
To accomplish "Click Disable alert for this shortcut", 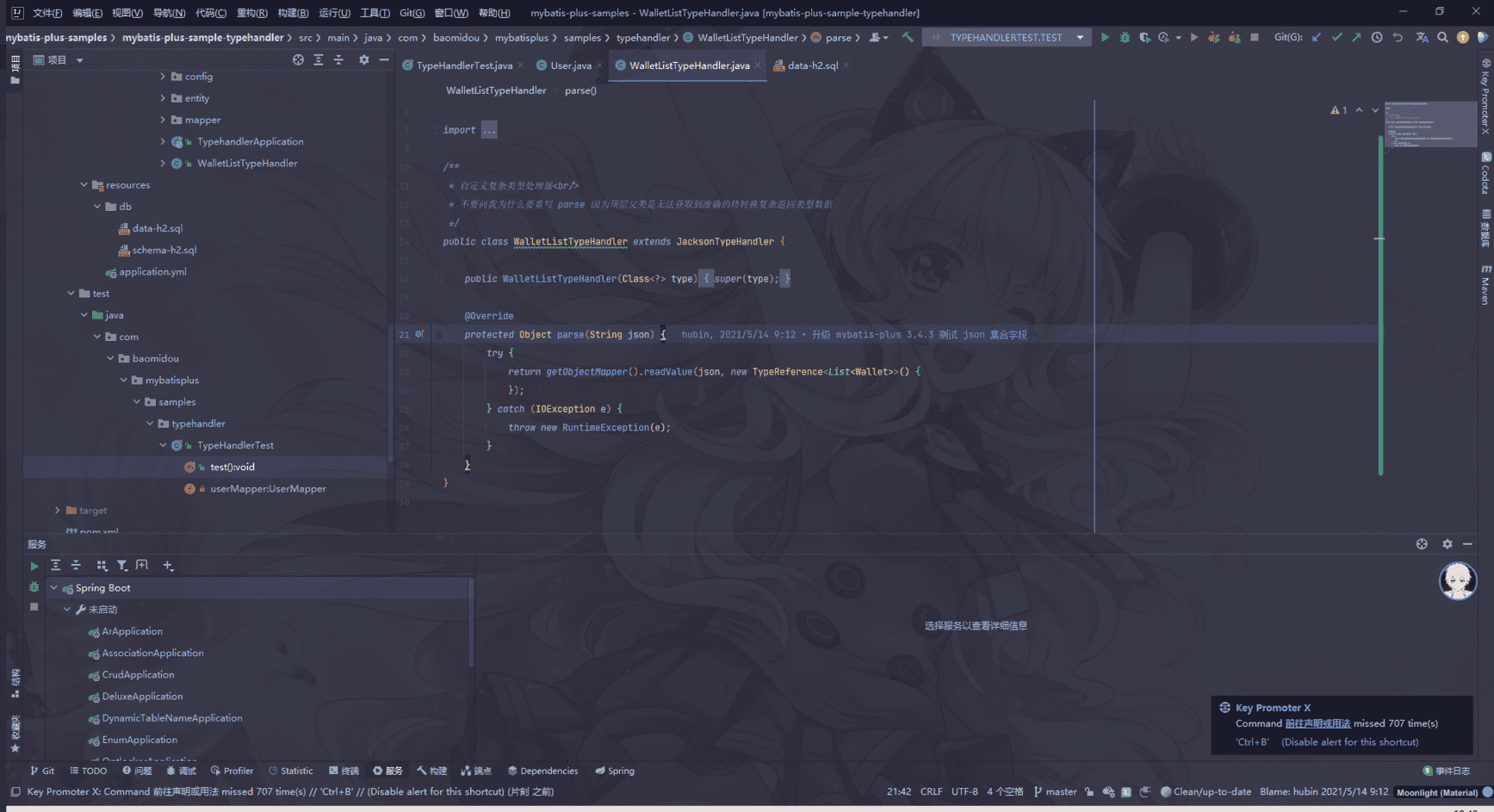I will pos(1349,741).
